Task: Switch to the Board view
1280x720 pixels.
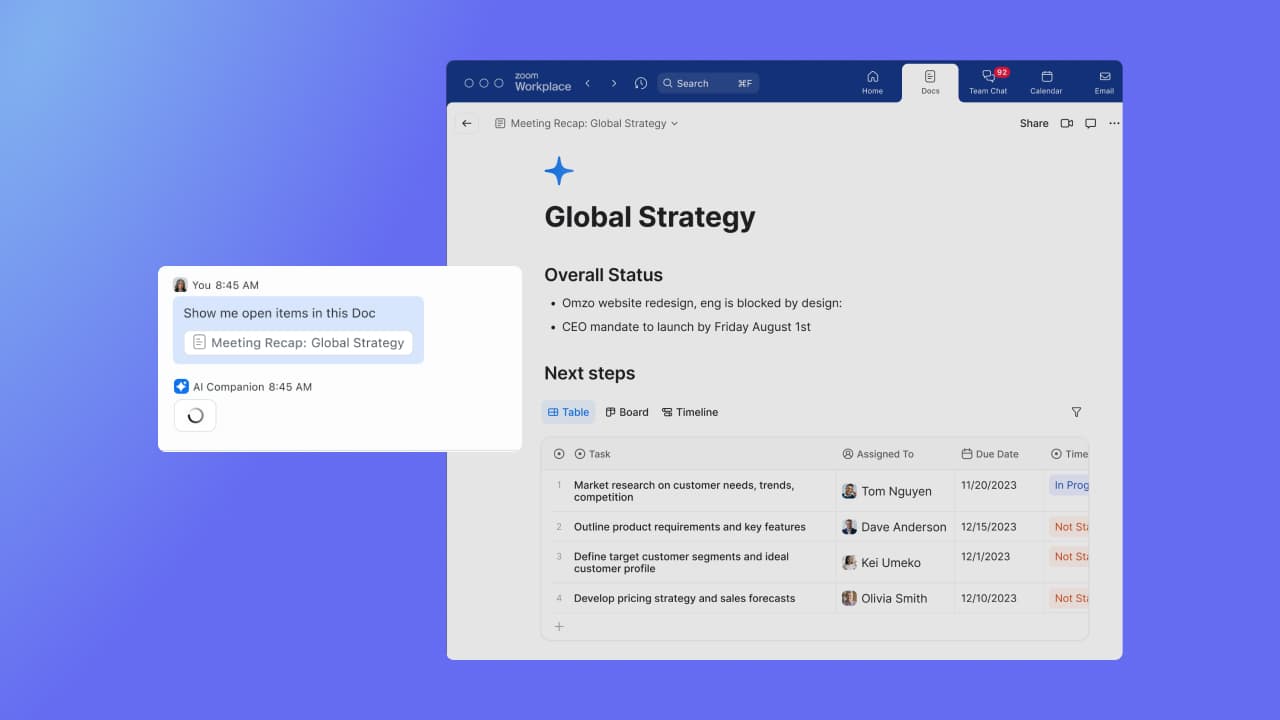Action: tap(627, 412)
